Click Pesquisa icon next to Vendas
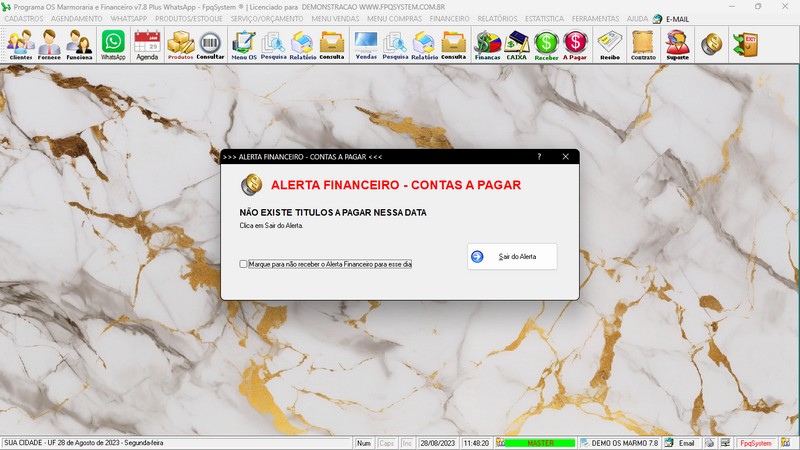 point(395,45)
